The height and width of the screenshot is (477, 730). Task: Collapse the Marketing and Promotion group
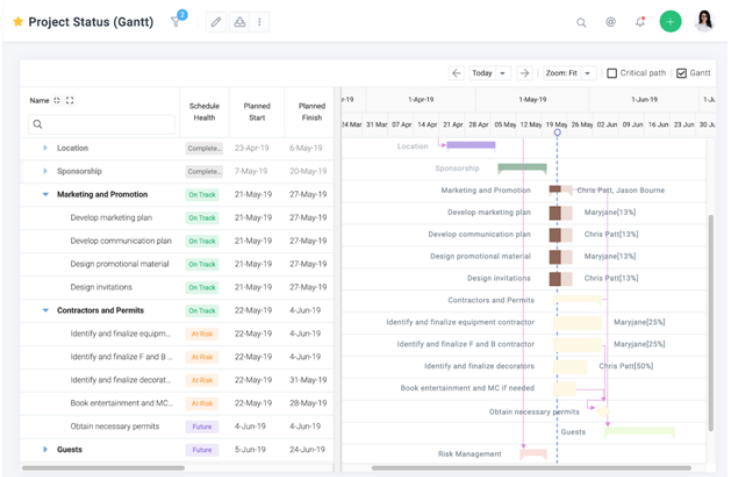tap(45, 195)
